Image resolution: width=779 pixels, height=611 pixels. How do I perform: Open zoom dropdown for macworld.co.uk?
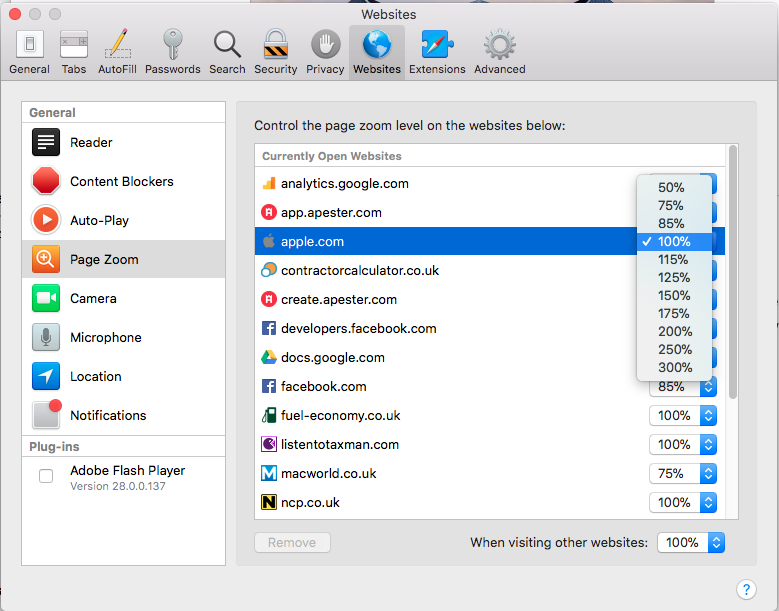coord(683,473)
